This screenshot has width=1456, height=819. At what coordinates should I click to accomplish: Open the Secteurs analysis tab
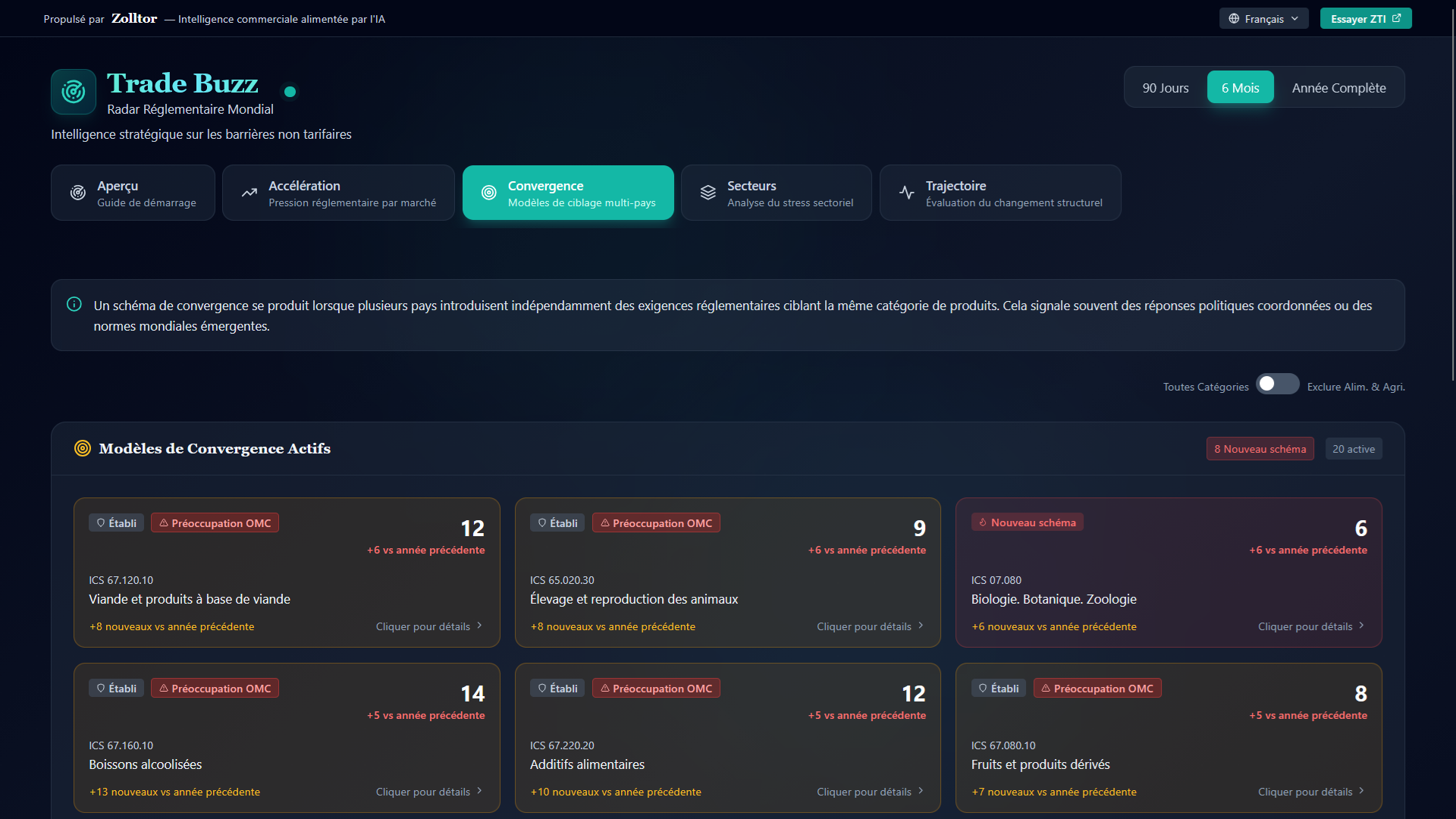[x=776, y=192]
